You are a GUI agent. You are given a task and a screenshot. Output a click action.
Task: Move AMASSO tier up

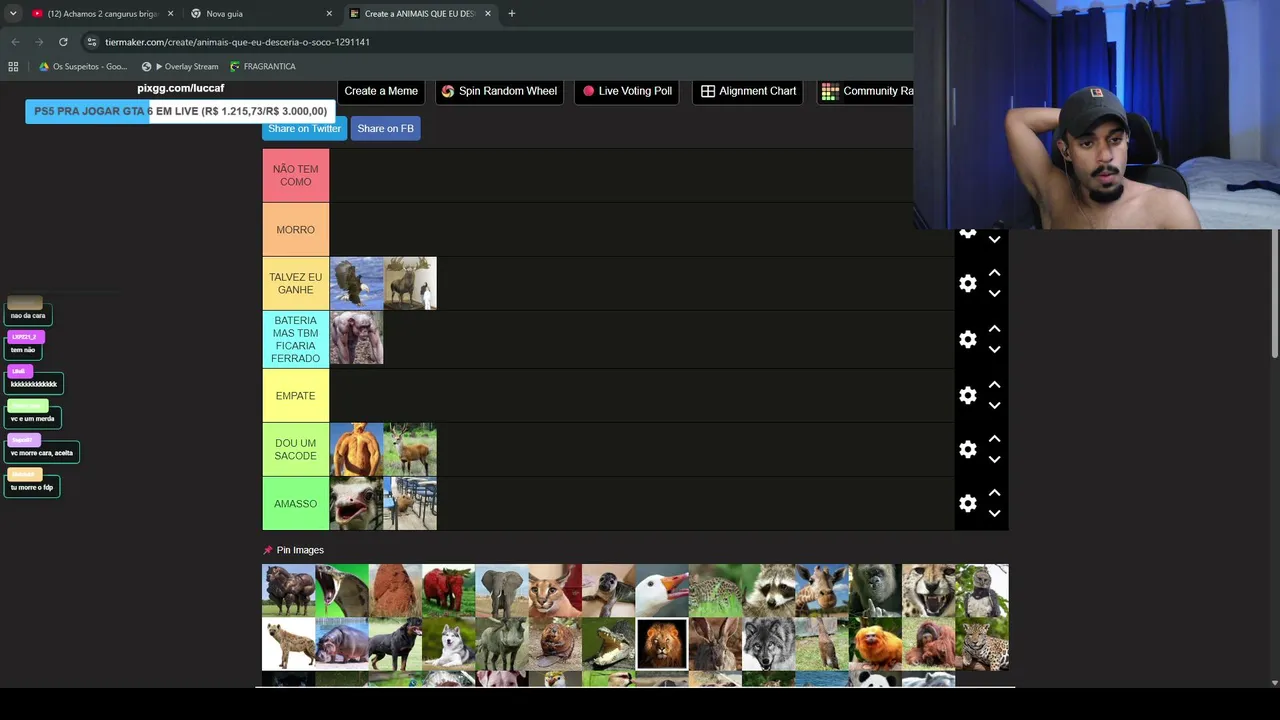(994, 493)
